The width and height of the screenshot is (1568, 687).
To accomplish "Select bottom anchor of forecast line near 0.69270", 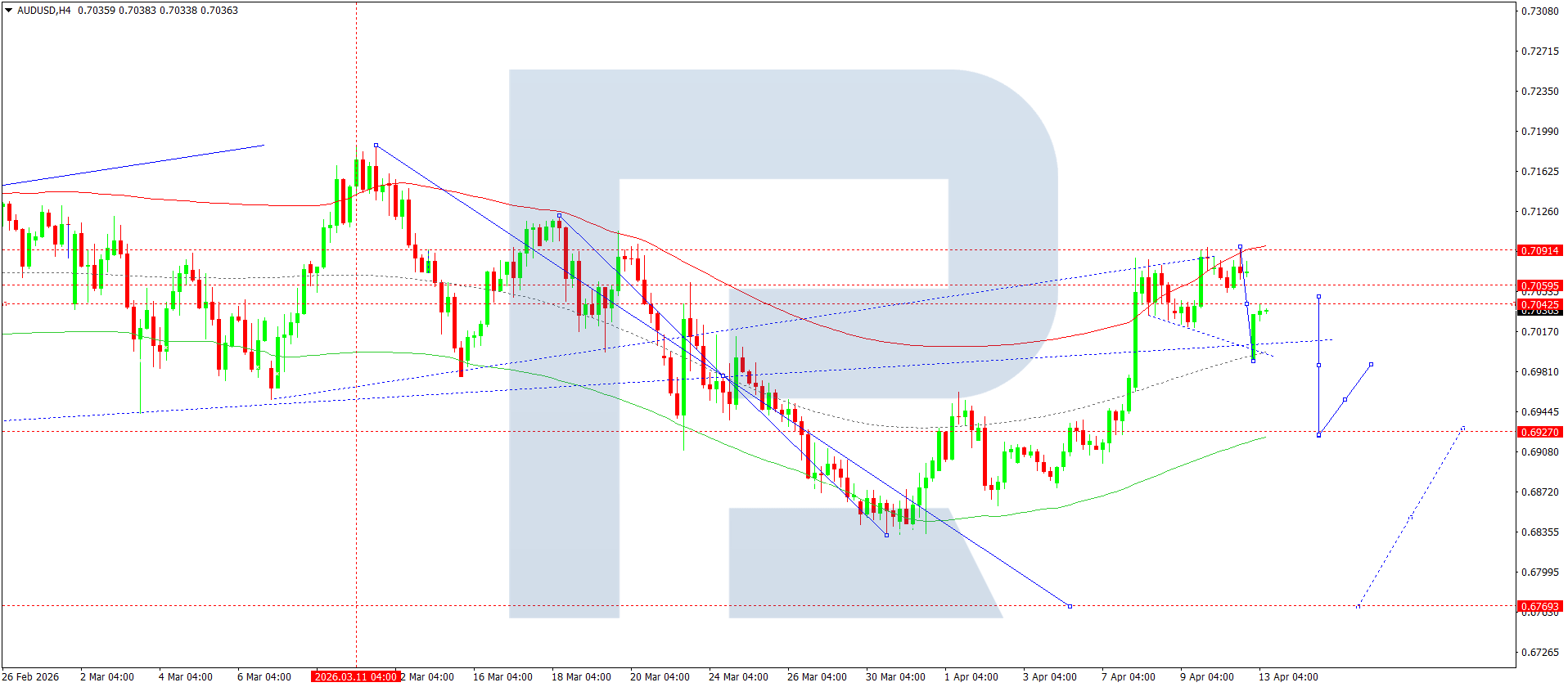I will (1318, 435).
